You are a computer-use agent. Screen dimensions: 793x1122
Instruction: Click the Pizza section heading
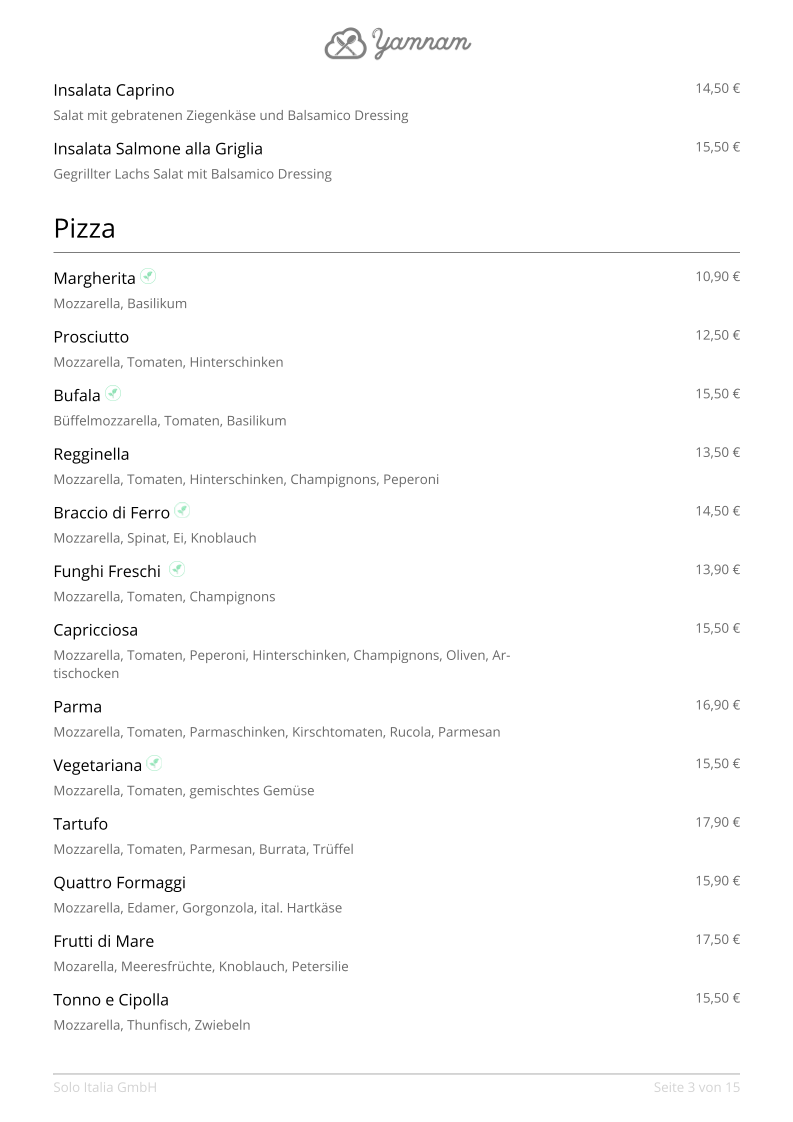click(x=84, y=229)
